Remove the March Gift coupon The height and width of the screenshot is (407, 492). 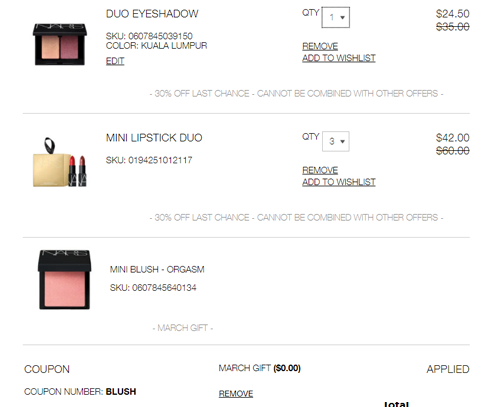236,394
